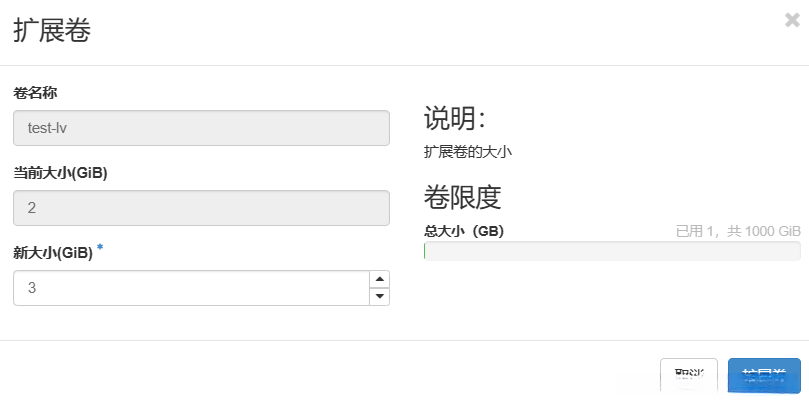Click the gray 总大小 quota progress bar
This screenshot has height=405, width=809.
[x=612, y=251]
